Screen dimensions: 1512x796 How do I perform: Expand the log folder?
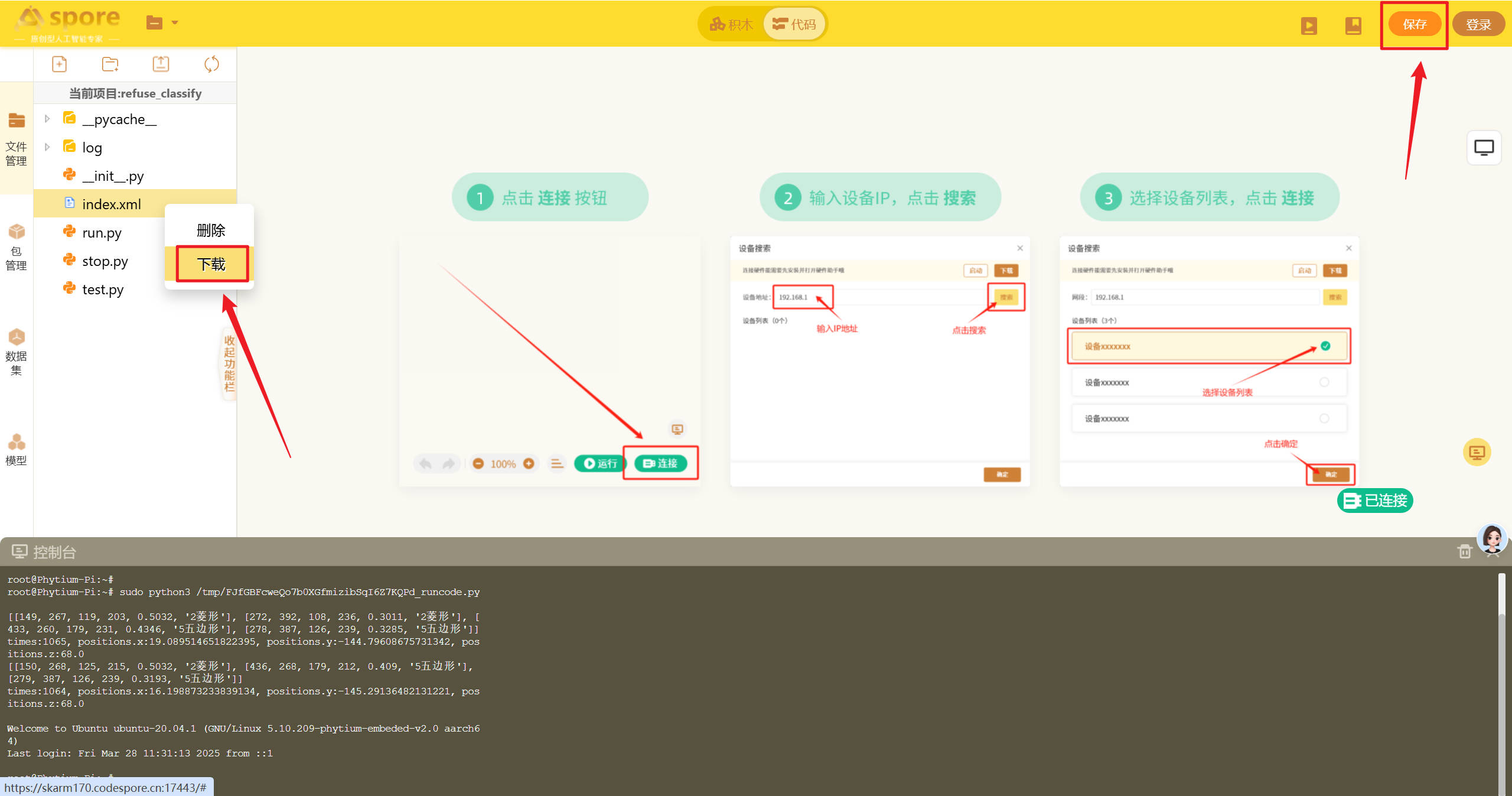47,147
